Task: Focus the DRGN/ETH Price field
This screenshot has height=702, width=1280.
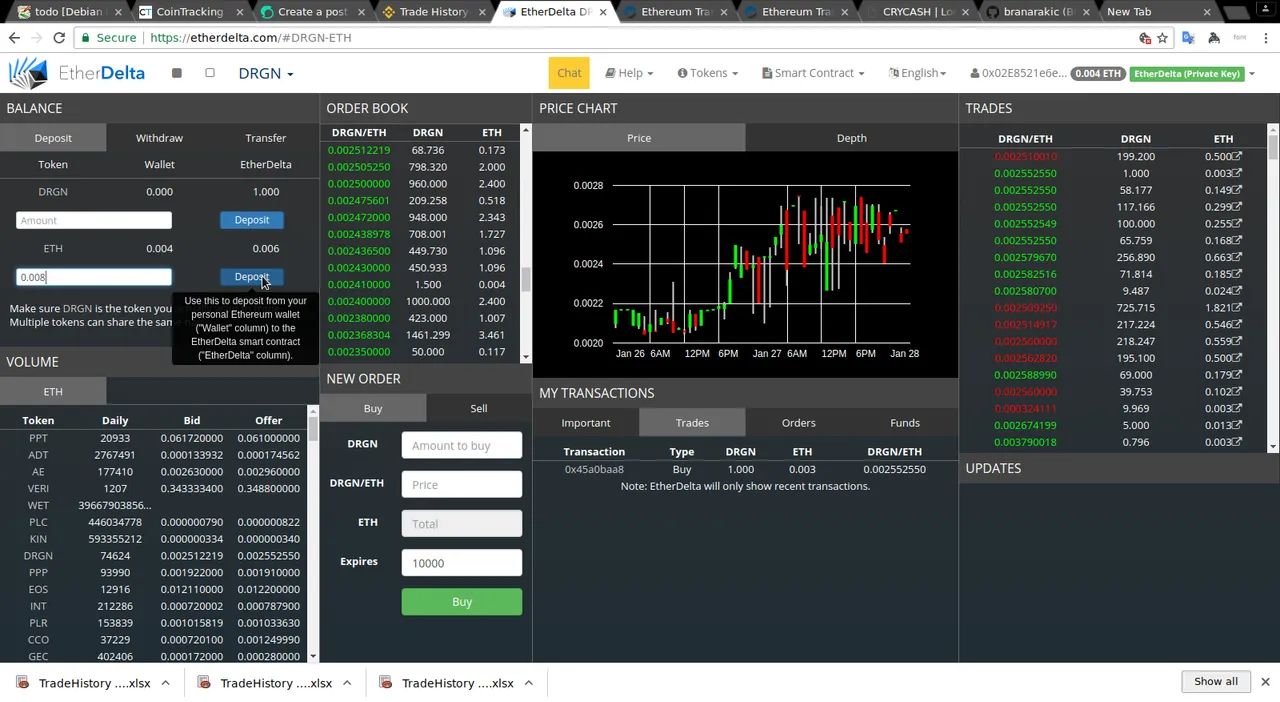Action: [x=462, y=485]
